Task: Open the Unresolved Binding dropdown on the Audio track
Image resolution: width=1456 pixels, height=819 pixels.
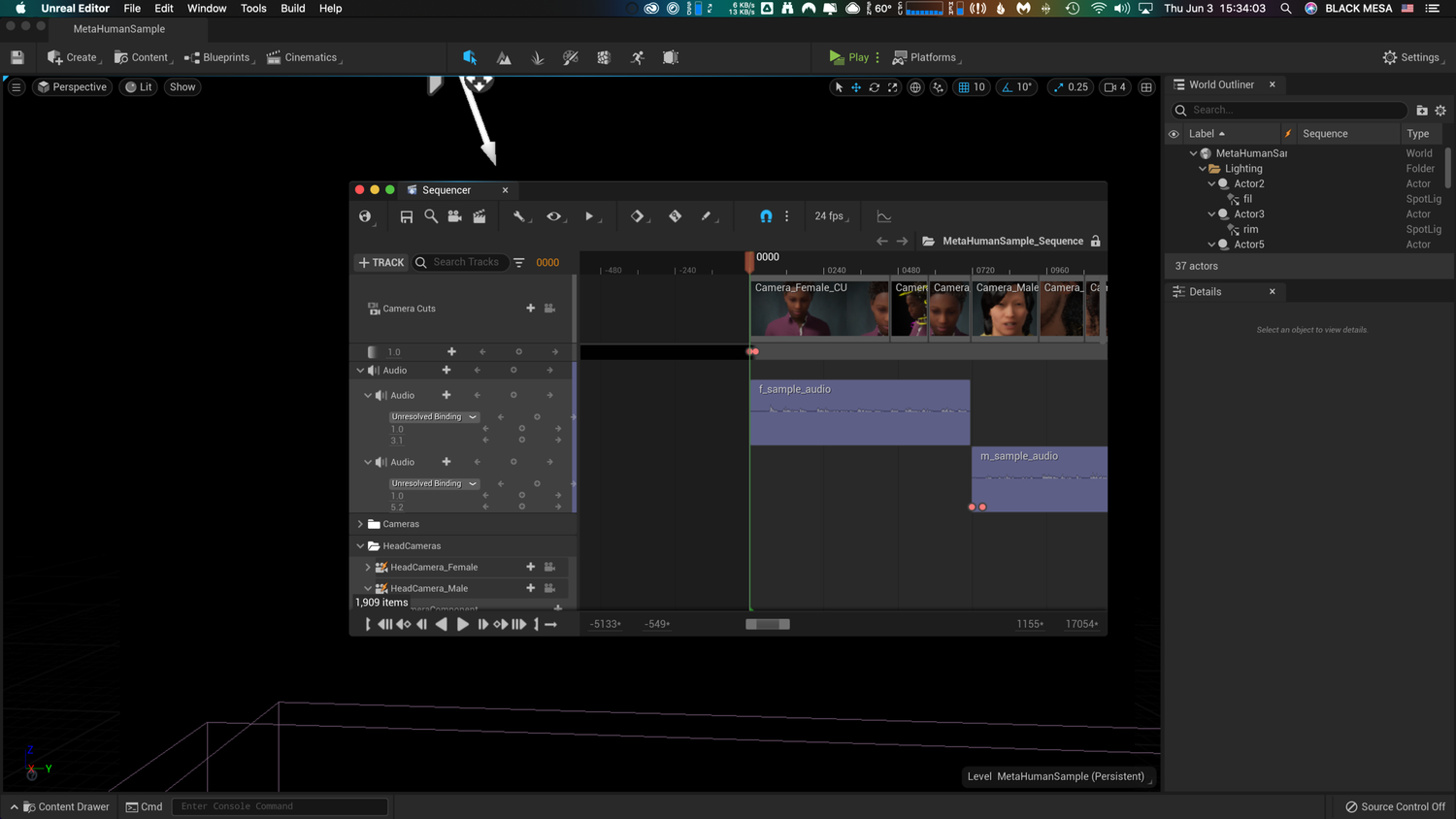Action: pos(434,416)
